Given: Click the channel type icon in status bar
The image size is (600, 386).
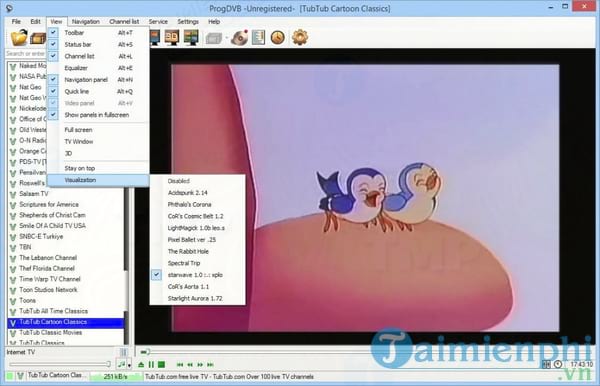Looking at the screenshot, I should pyautogui.click(x=21, y=376).
